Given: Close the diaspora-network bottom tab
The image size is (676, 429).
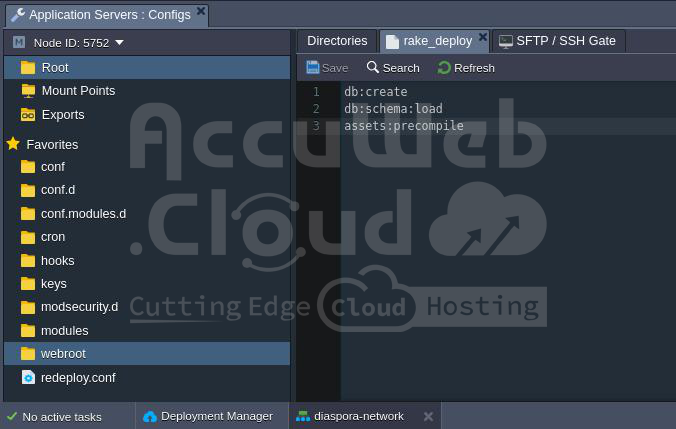Looking at the screenshot, I should [x=428, y=416].
